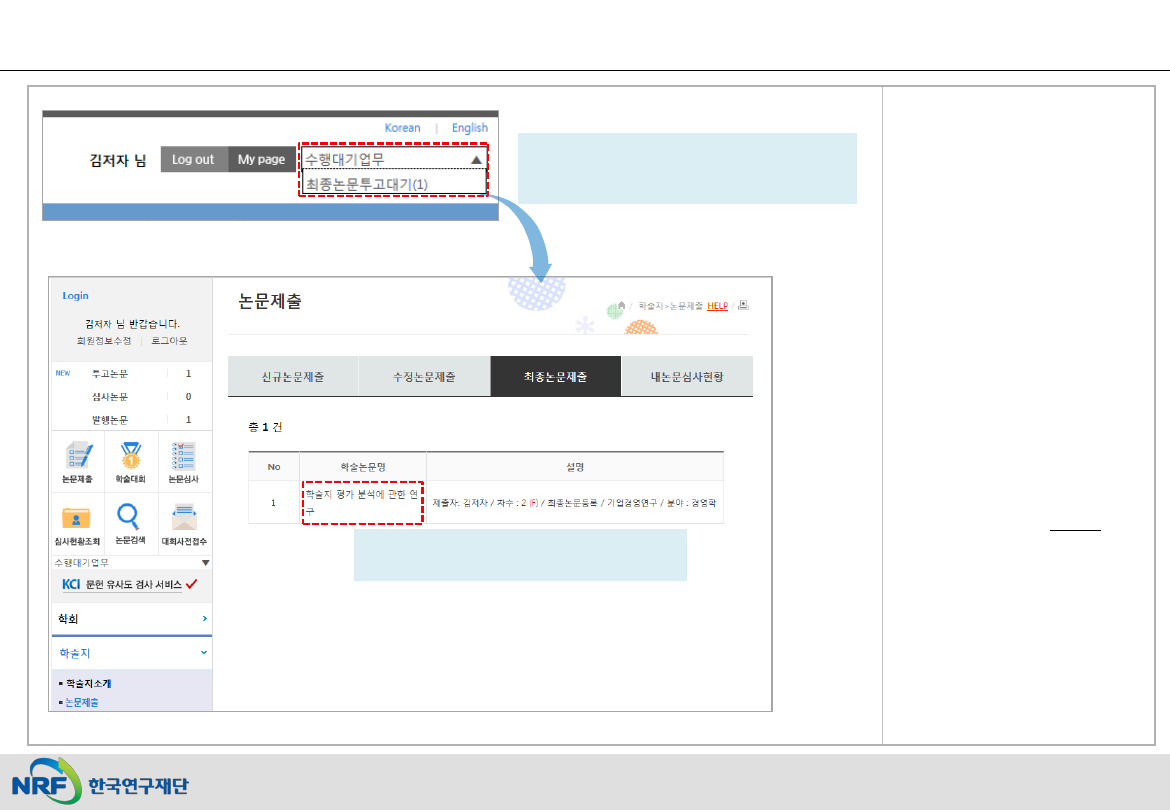
Task: Click the Log out button
Action: [193, 160]
